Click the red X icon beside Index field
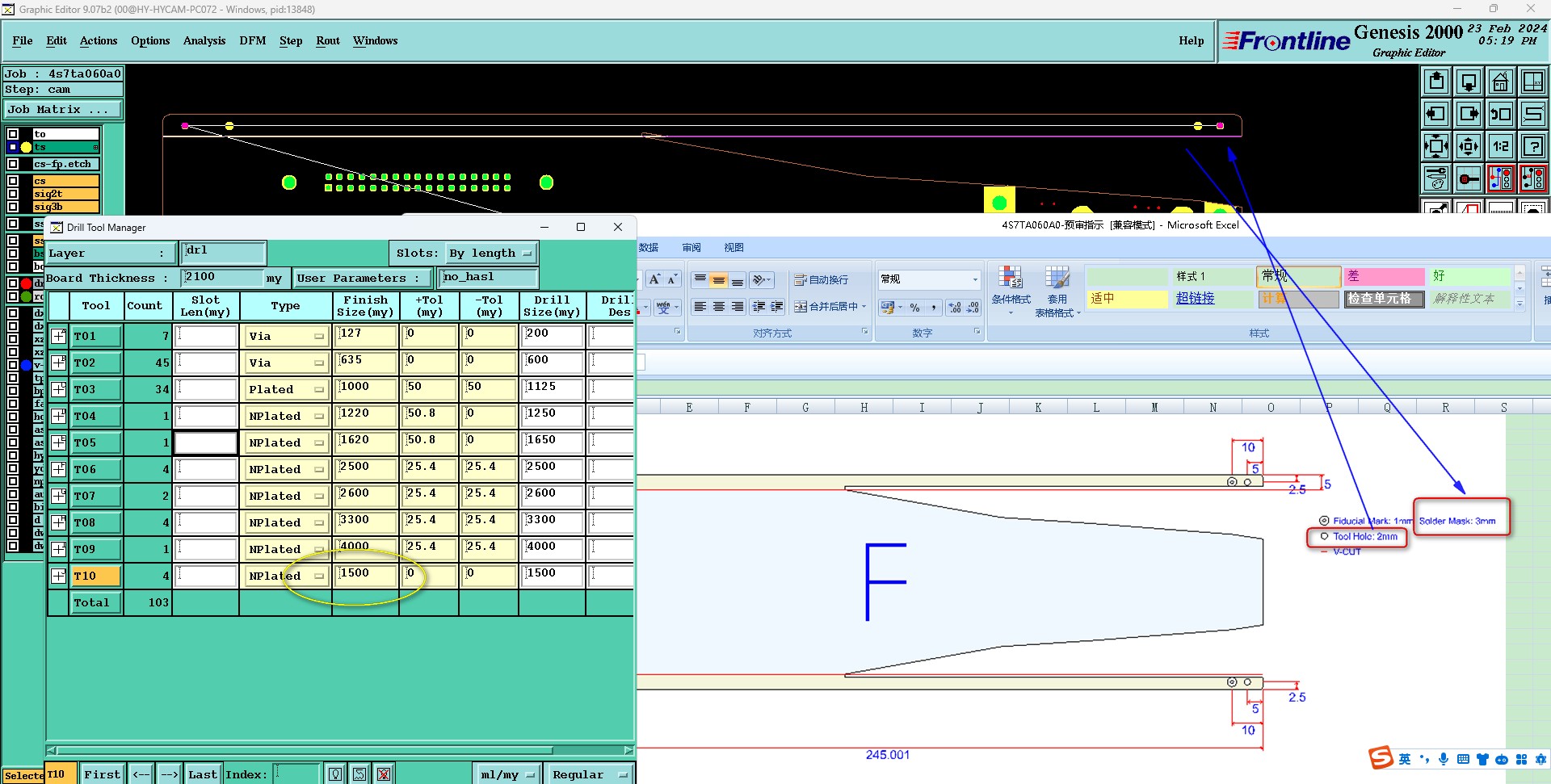1551x784 pixels. point(384,774)
